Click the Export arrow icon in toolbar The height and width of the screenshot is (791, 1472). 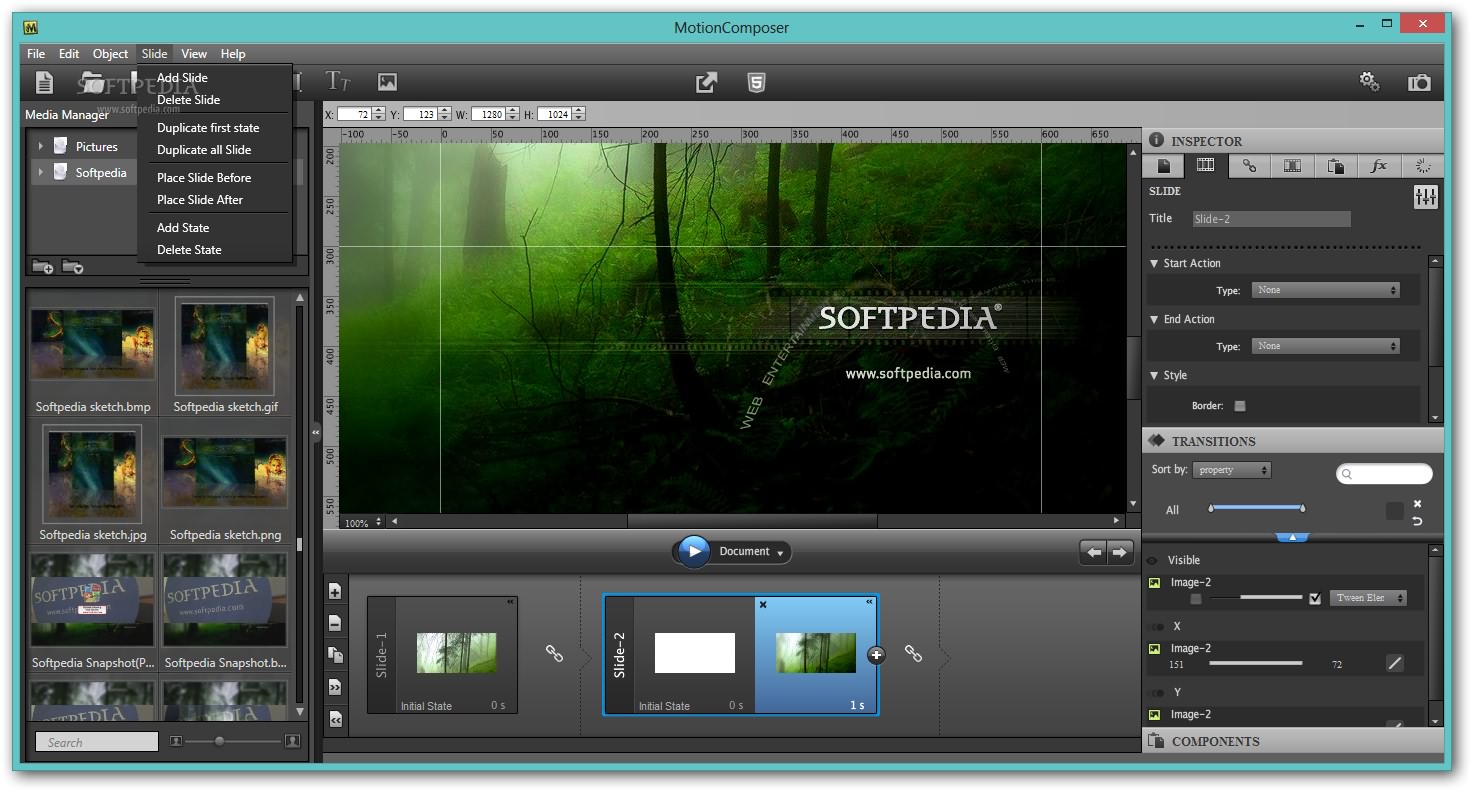[706, 83]
